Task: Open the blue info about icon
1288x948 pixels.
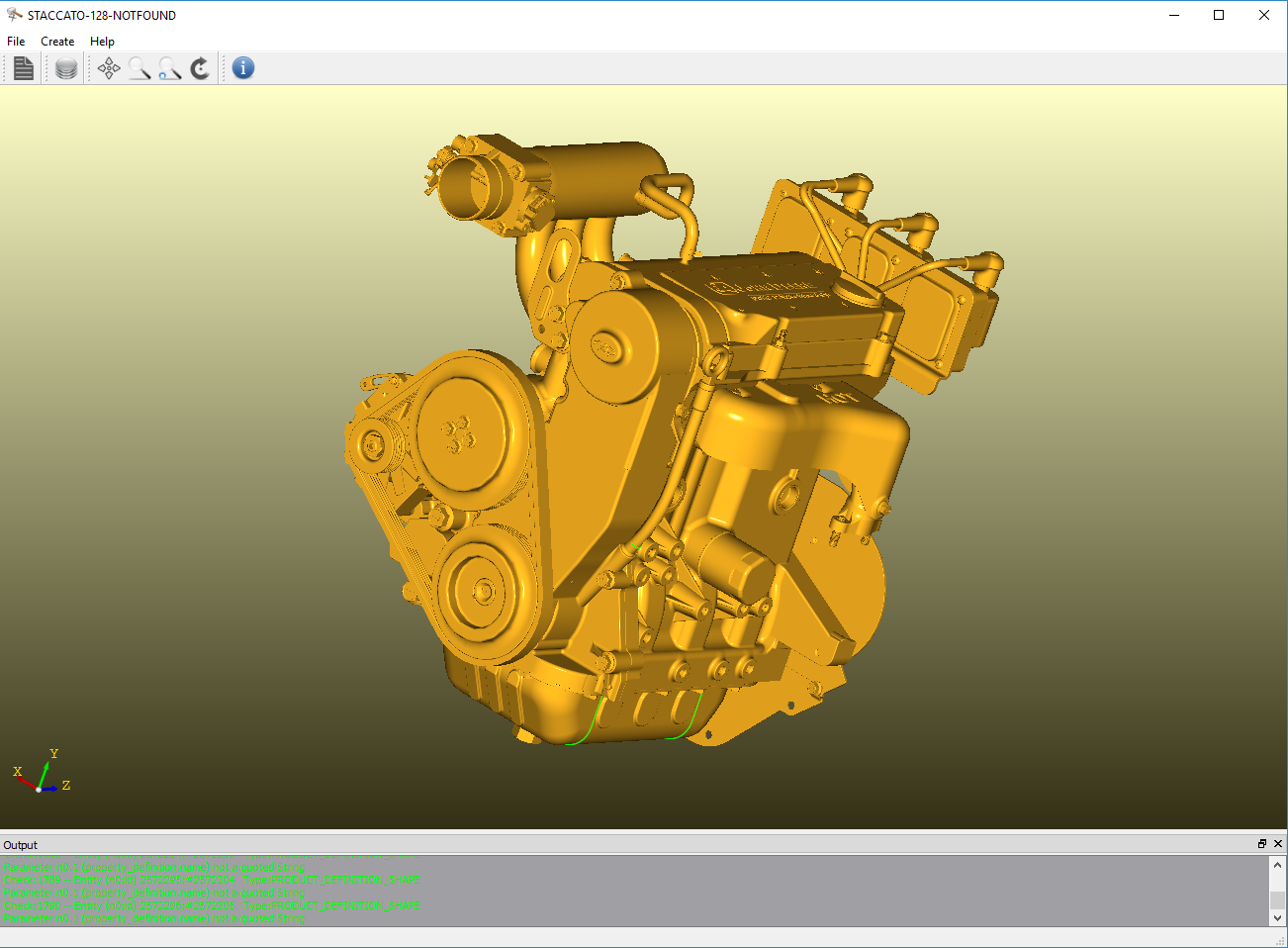Action: (x=243, y=68)
